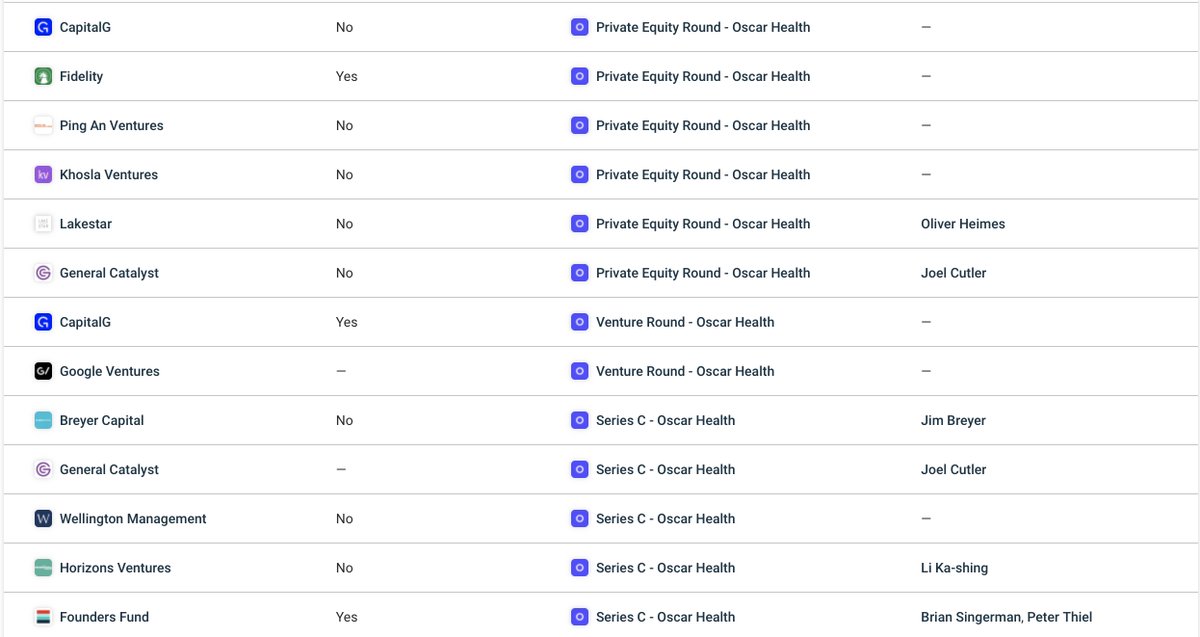
Task: Click the Breyer Capital logo icon
Action: [x=43, y=420]
